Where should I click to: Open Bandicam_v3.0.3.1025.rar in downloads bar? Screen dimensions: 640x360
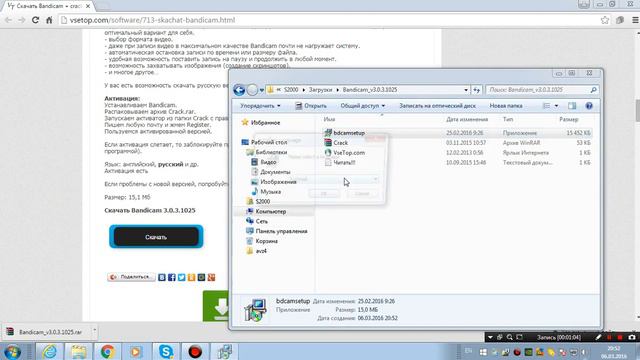(46, 332)
